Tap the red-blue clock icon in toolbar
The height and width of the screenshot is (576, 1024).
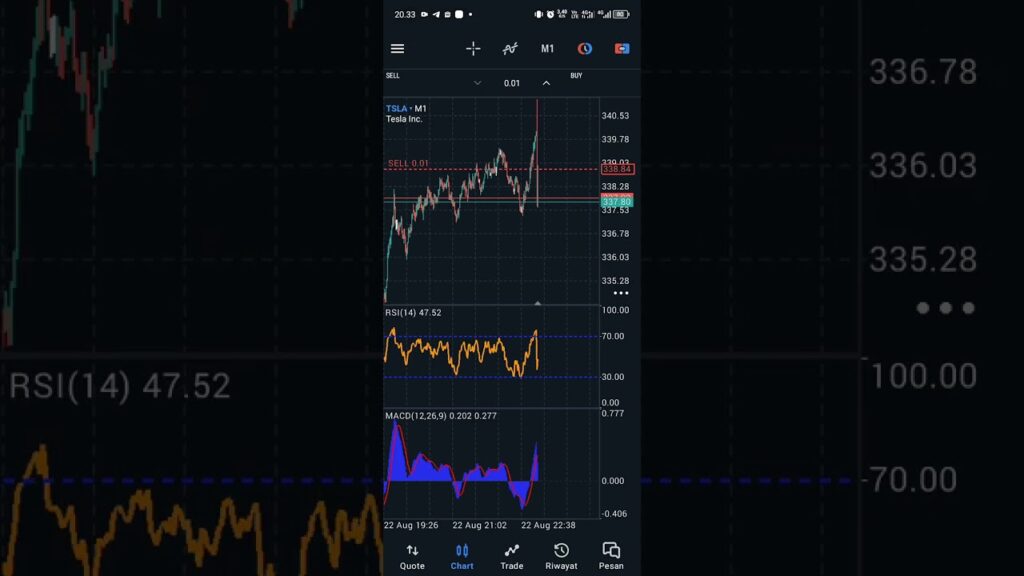point(585,49)
